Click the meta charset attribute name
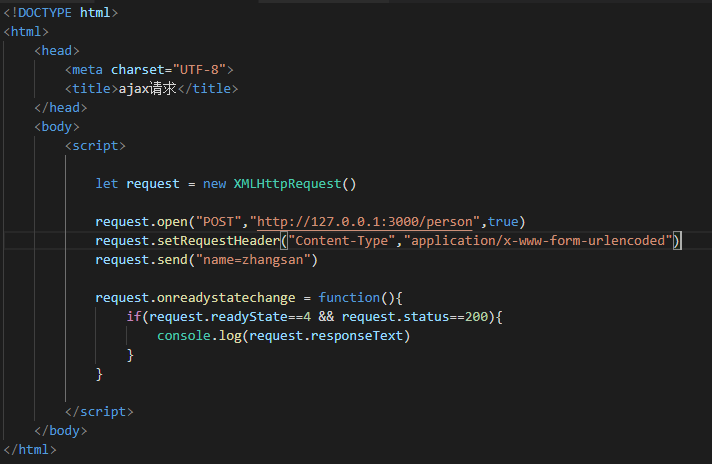 [138, 70]
